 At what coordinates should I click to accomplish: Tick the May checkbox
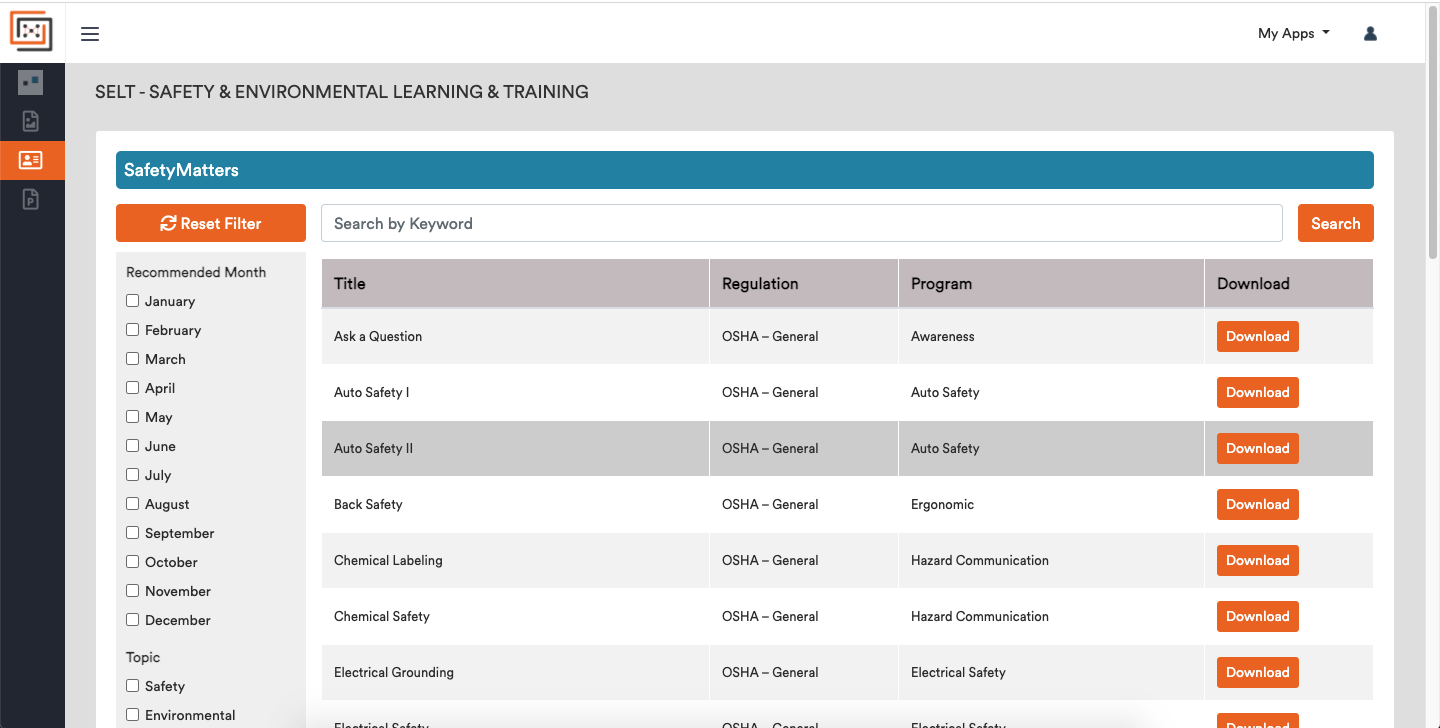coord(132,417)
